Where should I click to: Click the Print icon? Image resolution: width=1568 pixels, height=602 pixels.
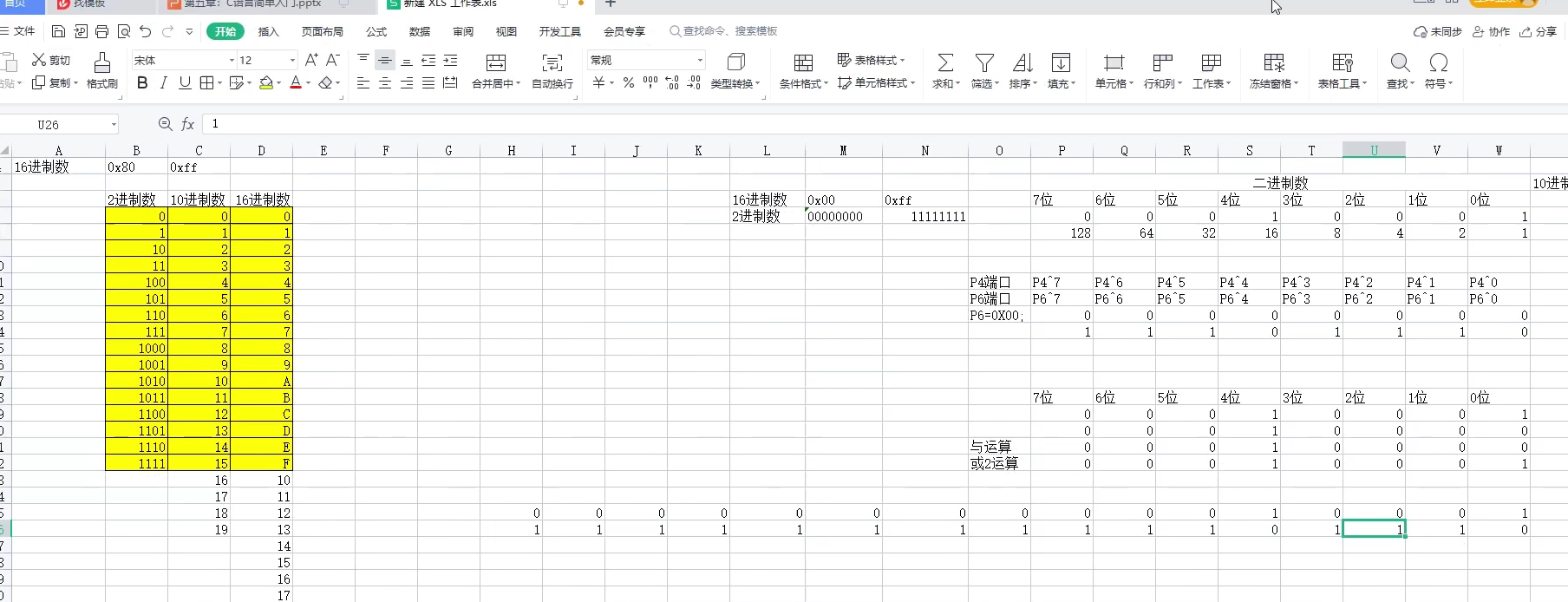coord(101,31)
